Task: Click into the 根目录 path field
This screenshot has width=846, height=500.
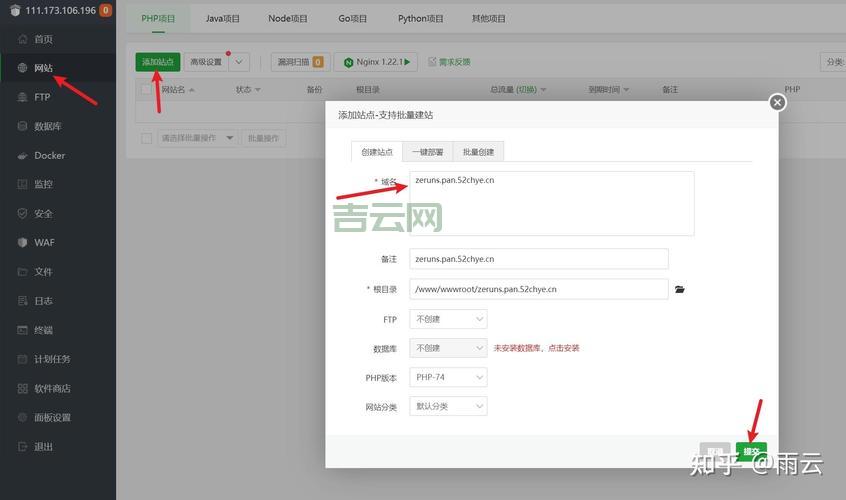Action: [x=538, y=289]
